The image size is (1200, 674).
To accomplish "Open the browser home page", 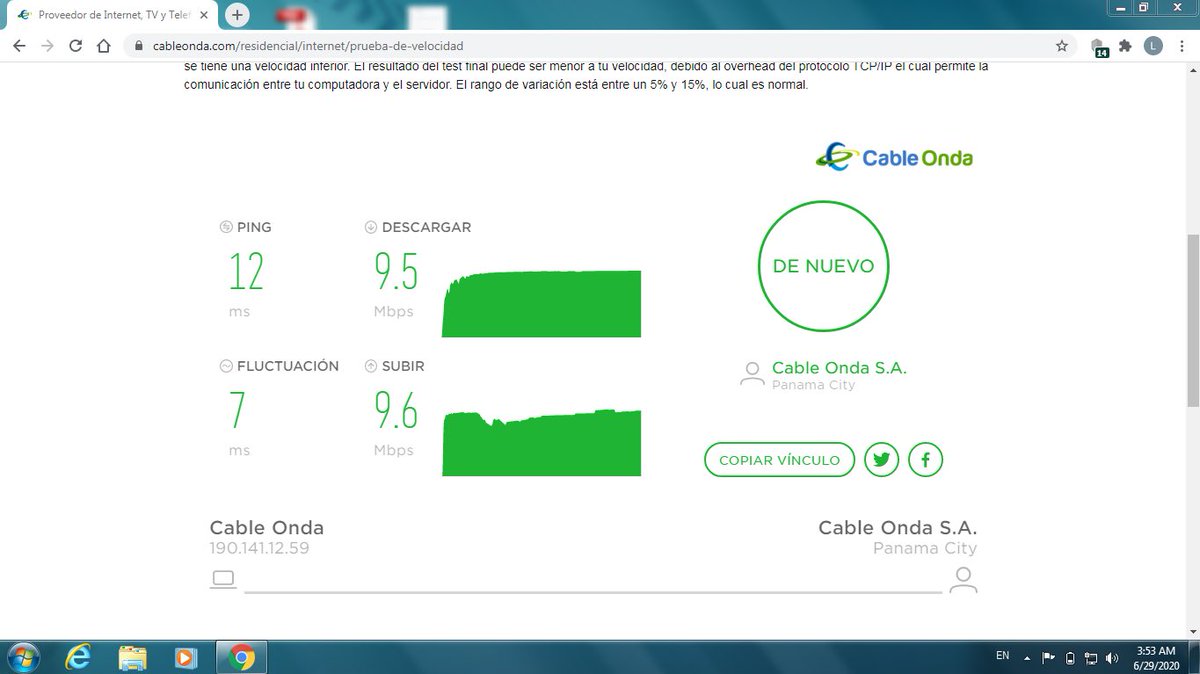I will tap(103, 46).
